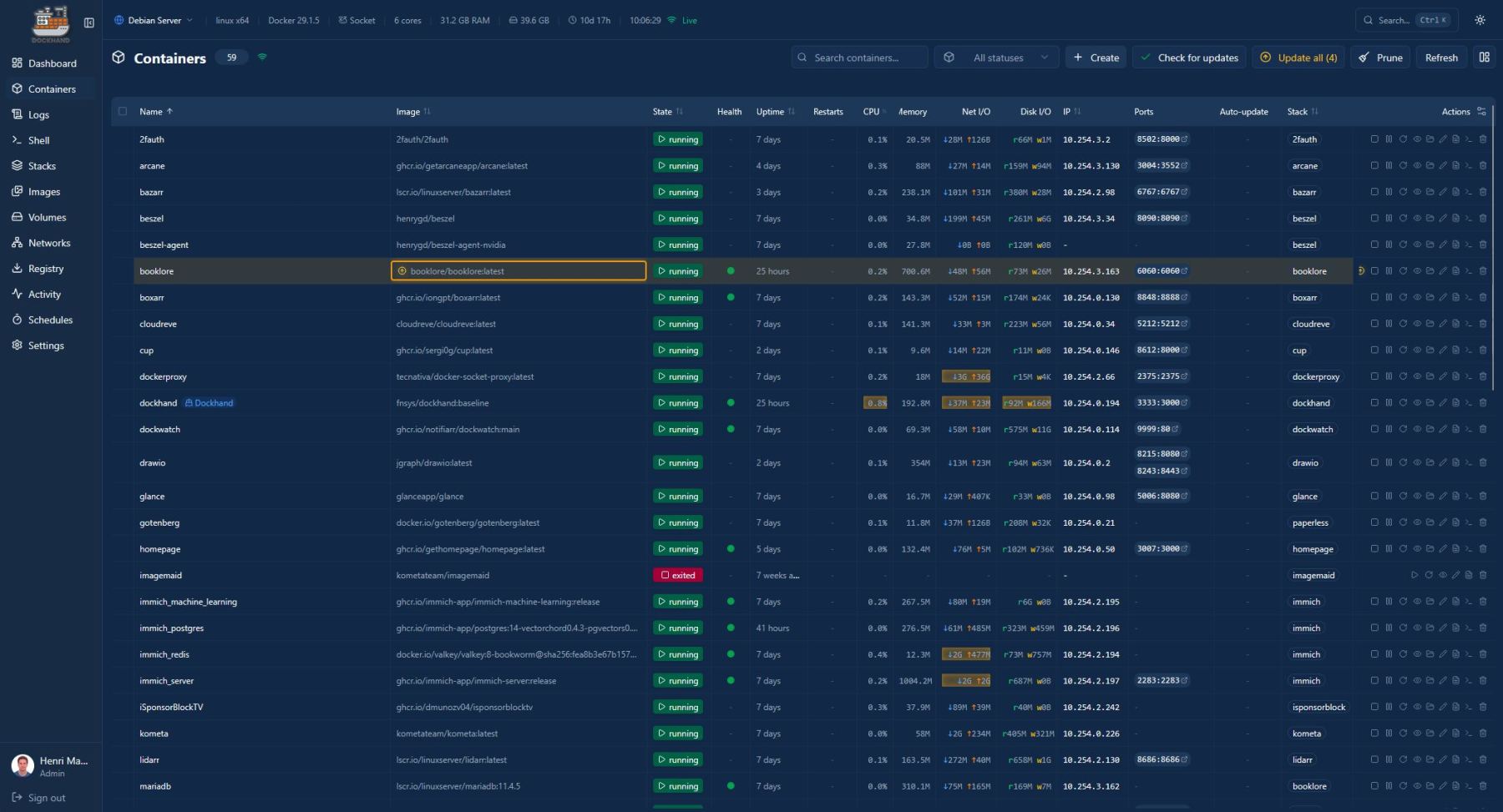
Task: Go to Stacks in the sidebar
Action: (x=42, y=166)
